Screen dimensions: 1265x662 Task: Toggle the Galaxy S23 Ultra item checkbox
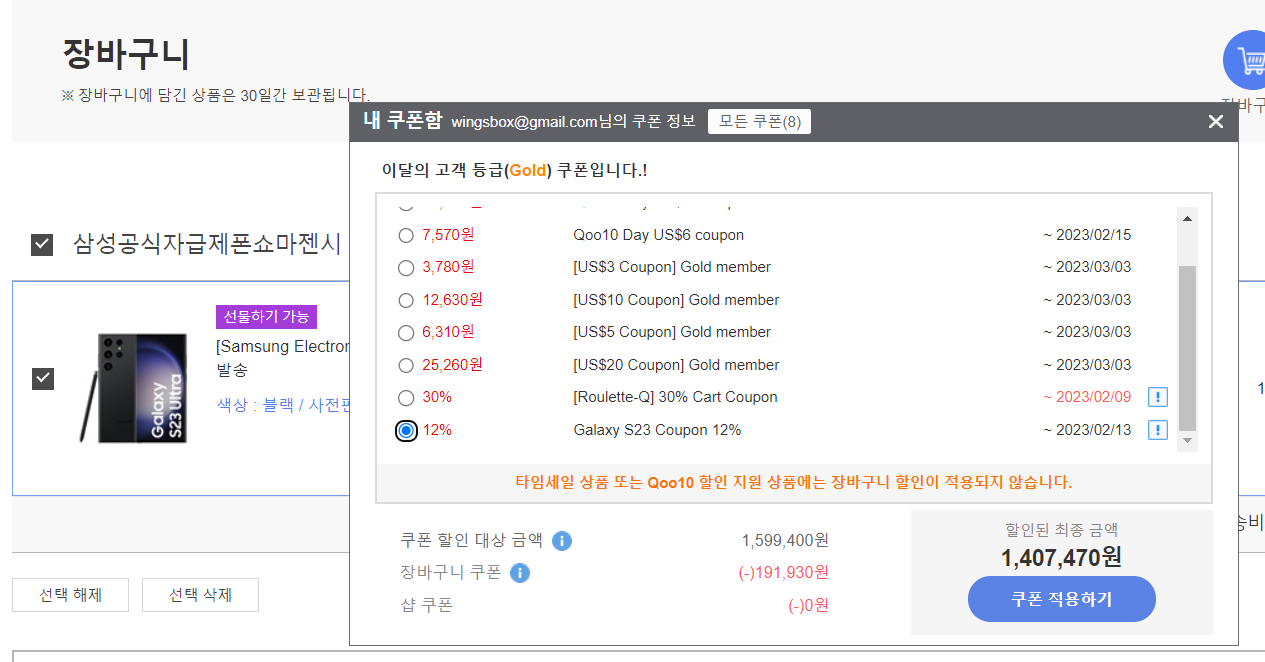43,379
